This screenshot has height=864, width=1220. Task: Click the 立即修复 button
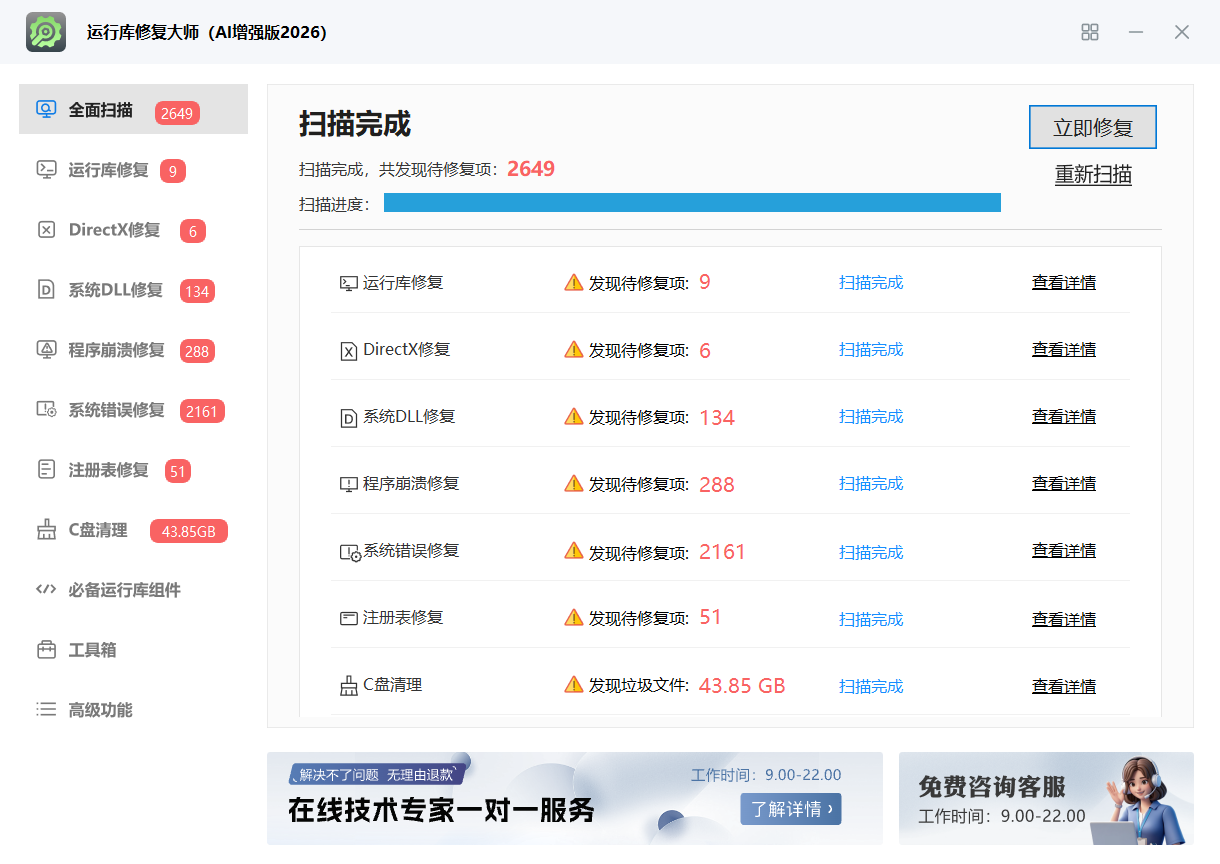1093,127
